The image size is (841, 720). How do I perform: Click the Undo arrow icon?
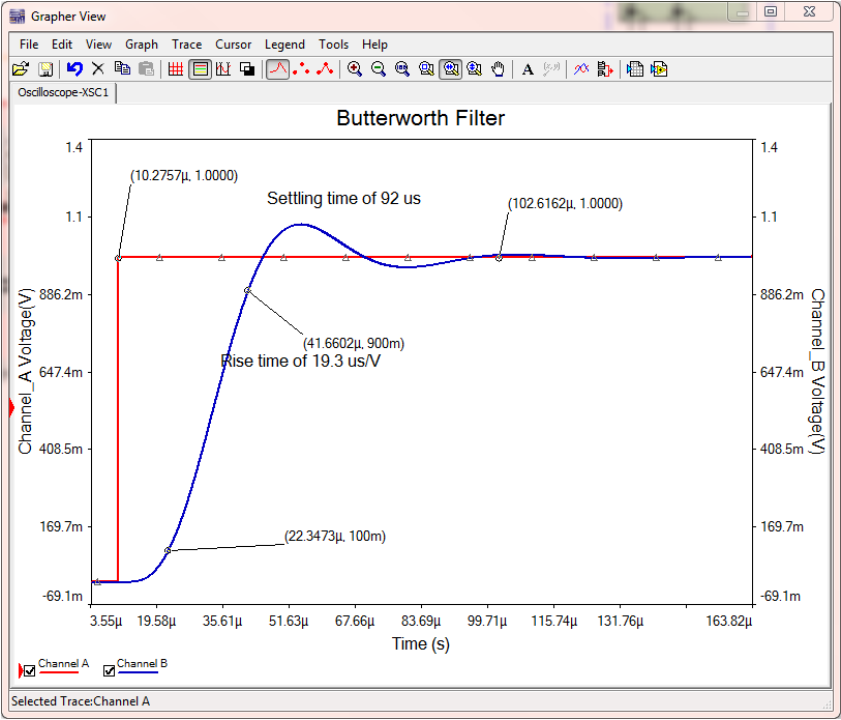click(x=75, y=69)
